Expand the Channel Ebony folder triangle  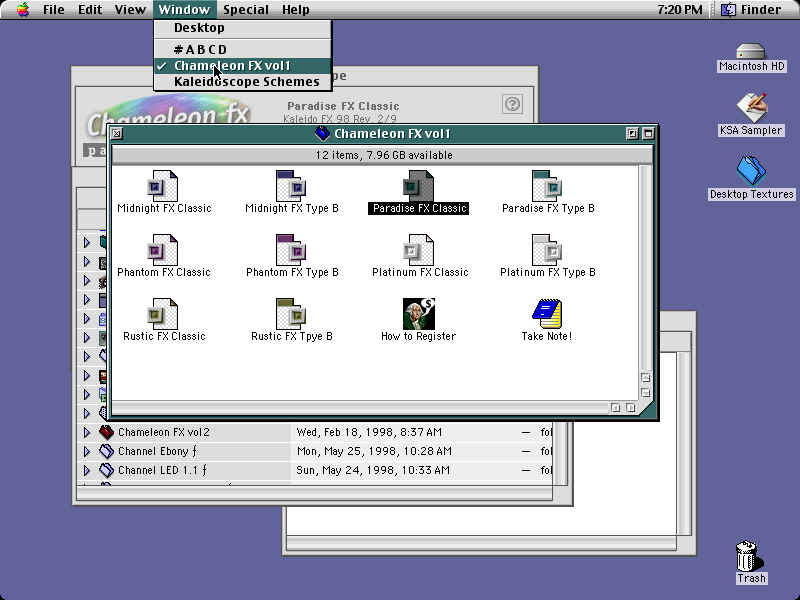coord(87,451)
